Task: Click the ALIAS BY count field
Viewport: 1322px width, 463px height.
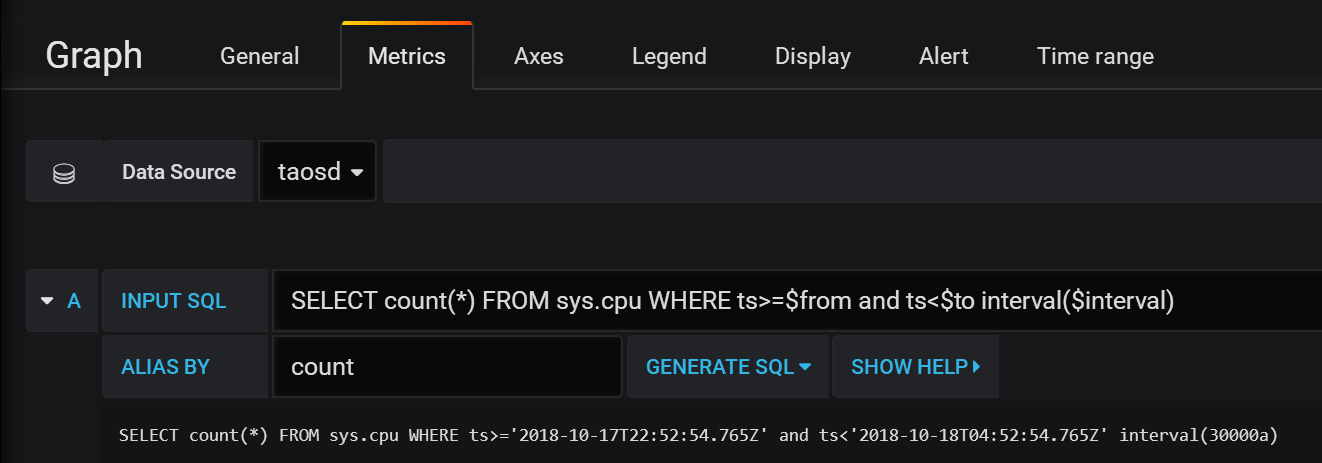Action: click(446, 366)
